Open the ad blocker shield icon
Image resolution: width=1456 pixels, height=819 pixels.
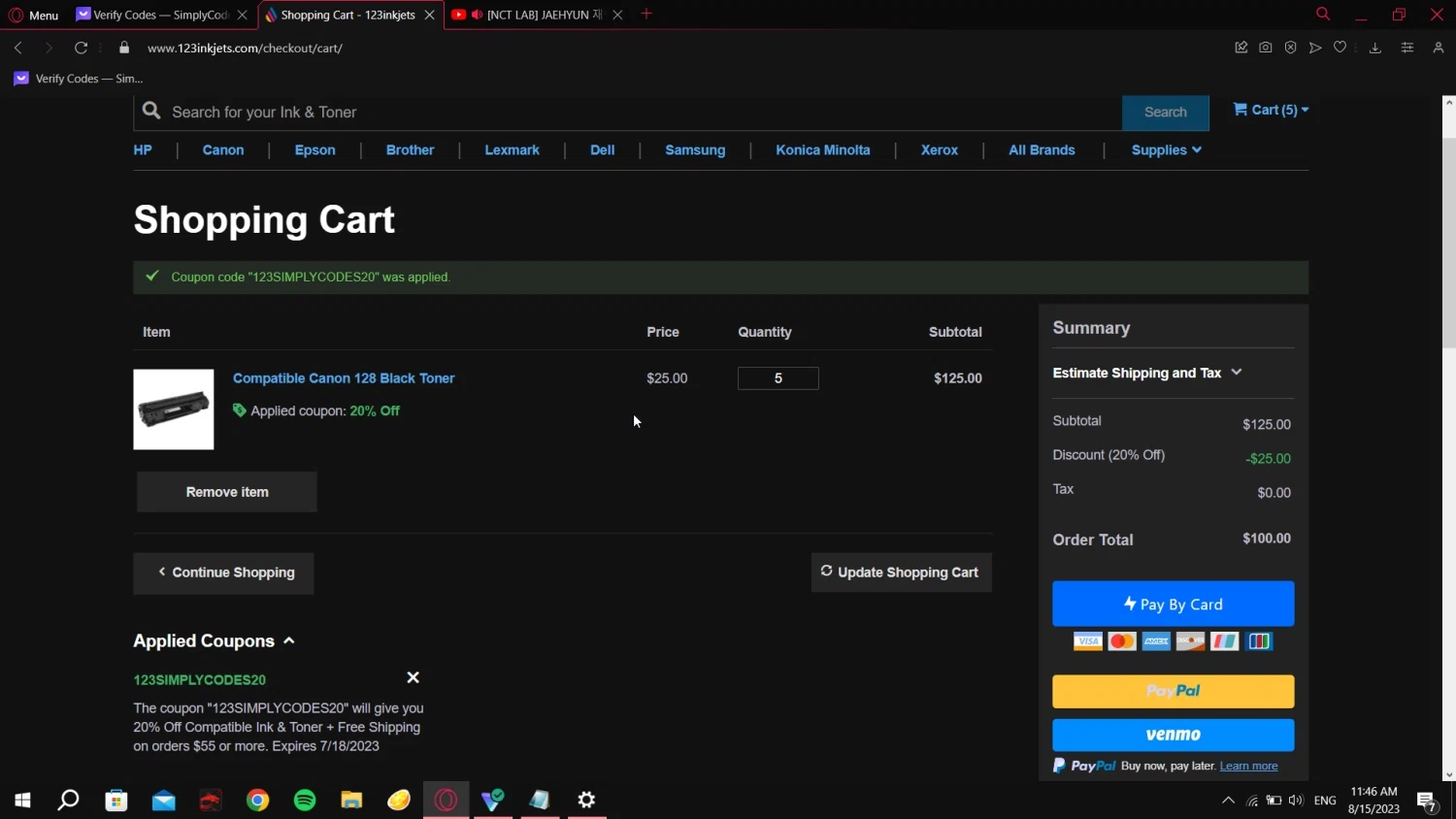[x=1290, y=48]
